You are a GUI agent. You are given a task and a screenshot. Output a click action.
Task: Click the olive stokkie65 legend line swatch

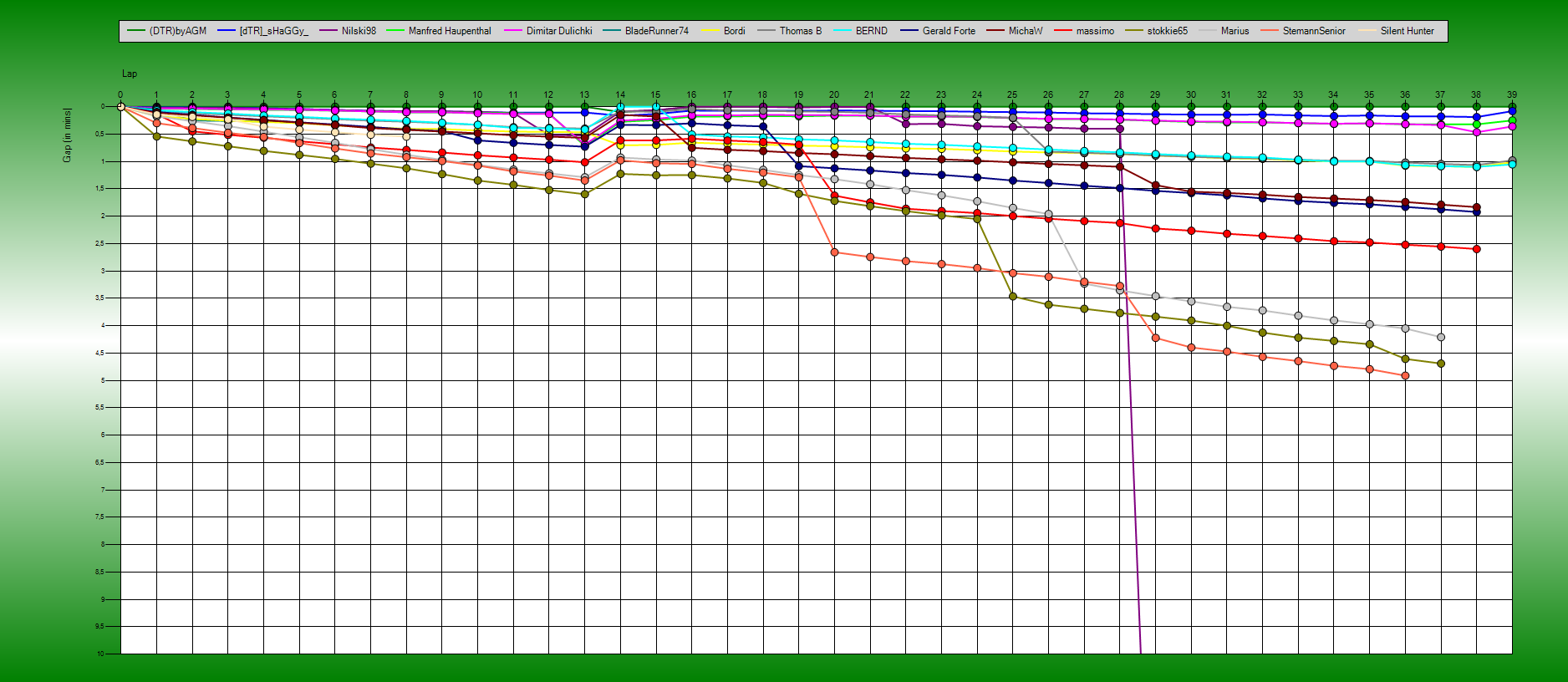1134,31
